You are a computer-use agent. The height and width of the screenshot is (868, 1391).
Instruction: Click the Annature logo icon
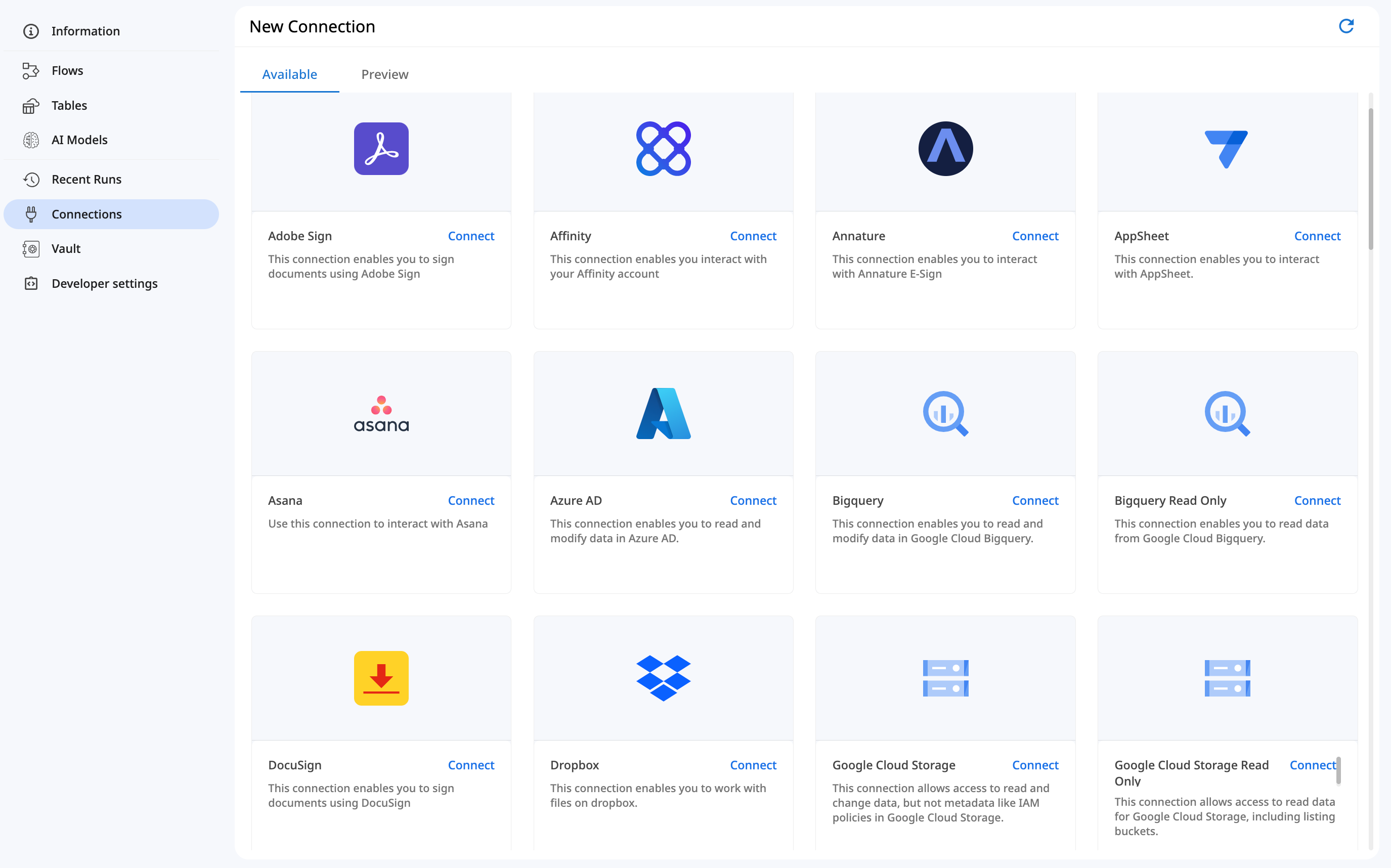945,149
